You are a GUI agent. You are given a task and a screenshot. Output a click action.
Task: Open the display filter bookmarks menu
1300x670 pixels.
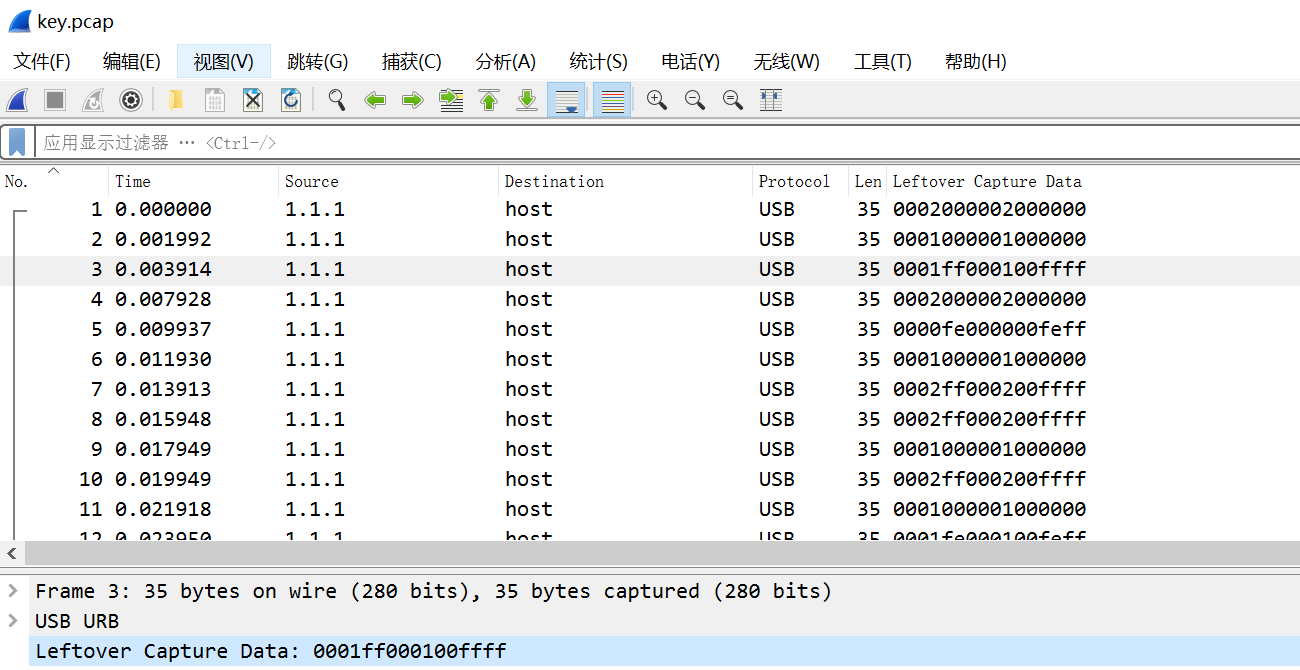(x=16, y=141)
